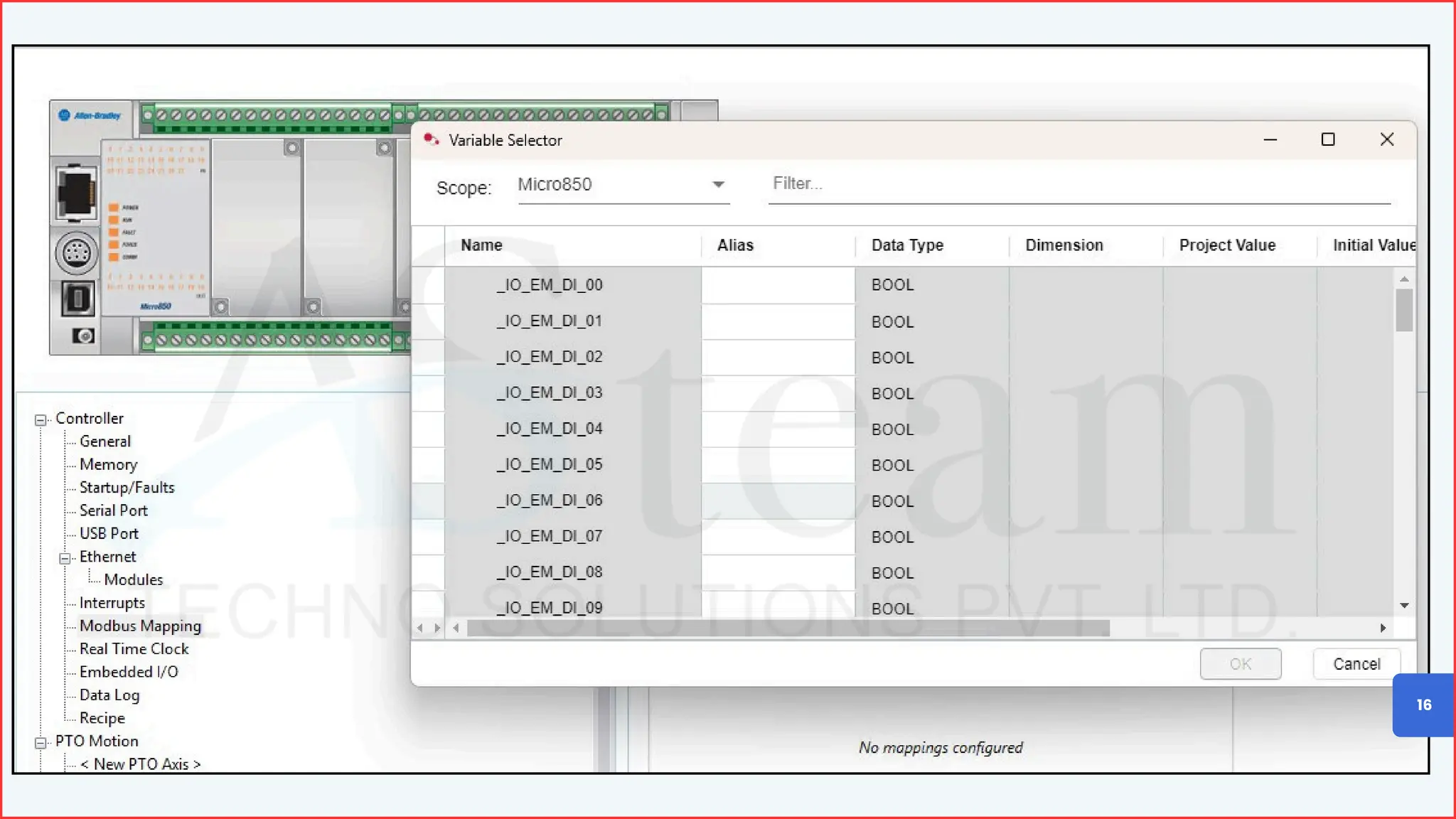Click in the Filter input field
Viewport: 1456px width, 819px height.
(1078, 184)
